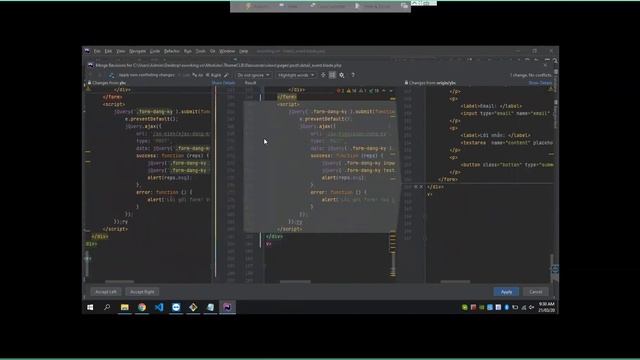
Task: Open the Navigate menu
Action: (138, 51)
